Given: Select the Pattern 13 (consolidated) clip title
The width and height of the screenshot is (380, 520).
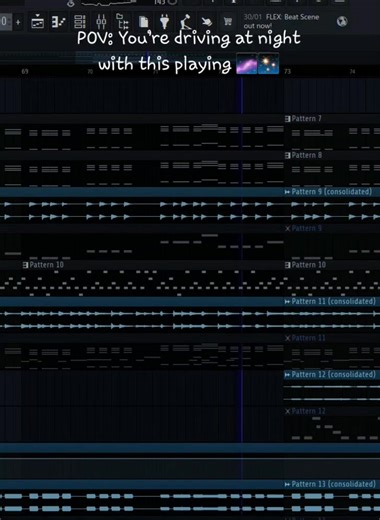Looking at the screenshot, I should click(x=334, y=484).
